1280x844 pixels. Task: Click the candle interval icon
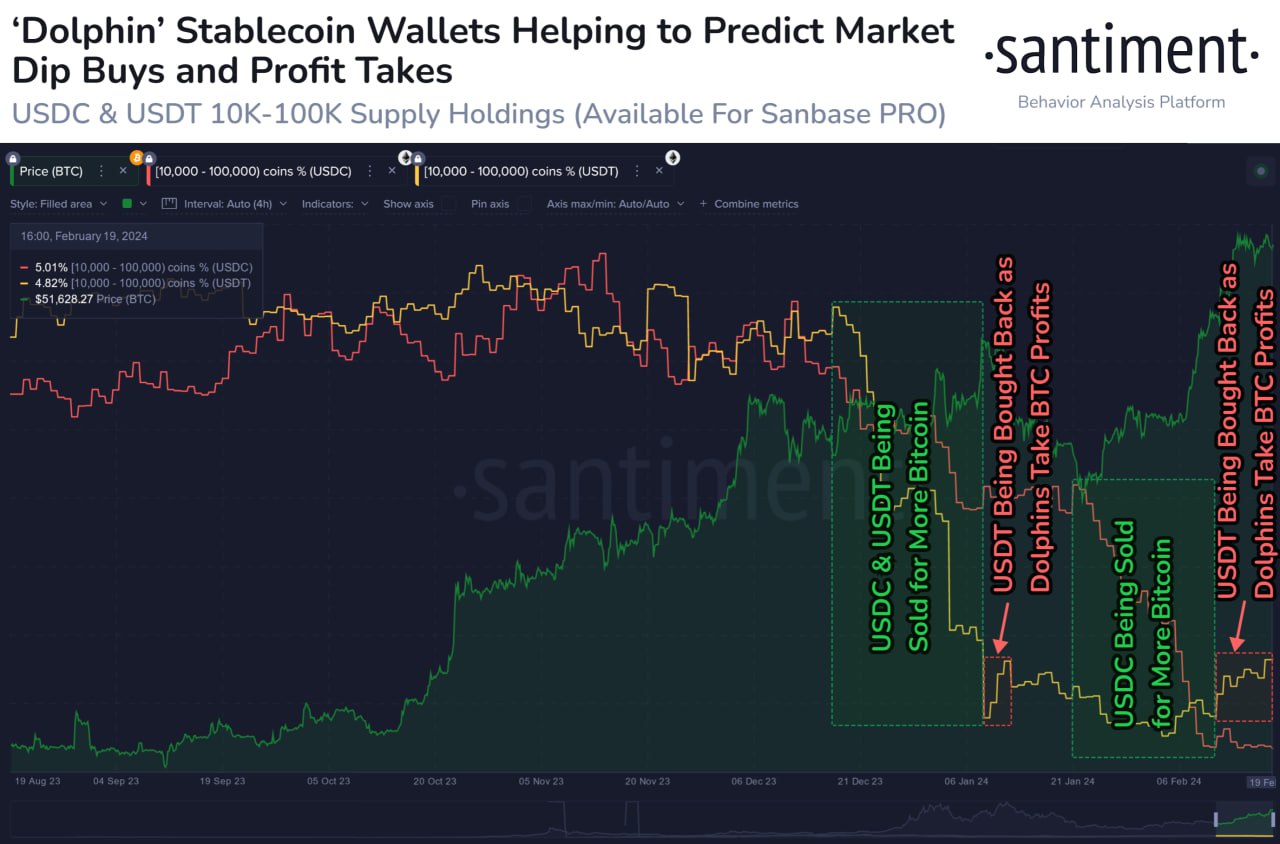(x=168, y=204)
